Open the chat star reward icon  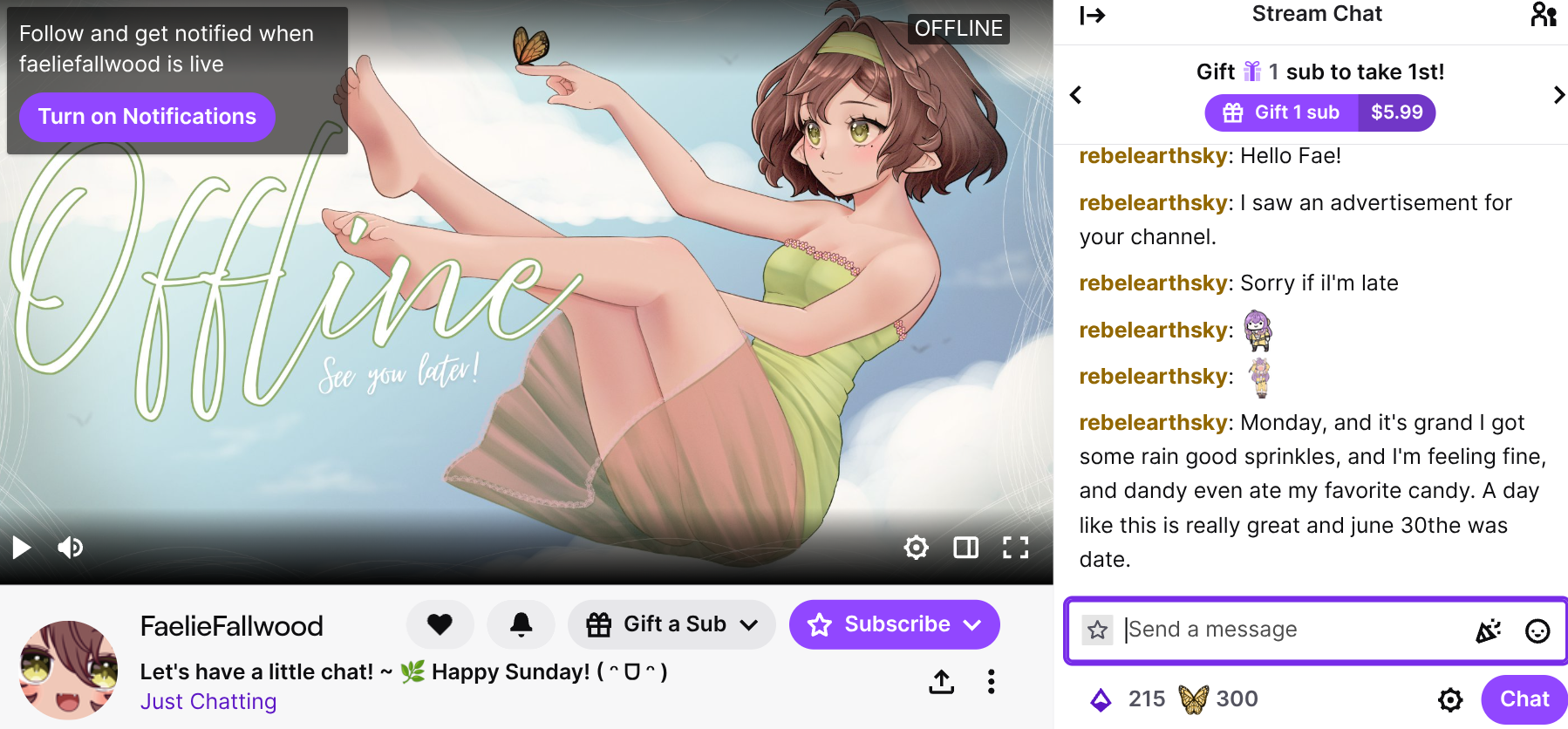[x=1098, y=630]
